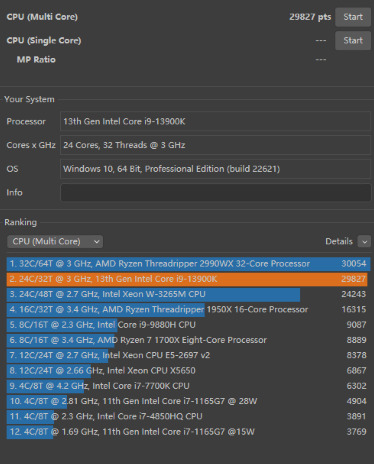This screenshot has height=464, width=374.
Task: Select the Core i7-4850HQ ranking row
Action: (188, 417)
